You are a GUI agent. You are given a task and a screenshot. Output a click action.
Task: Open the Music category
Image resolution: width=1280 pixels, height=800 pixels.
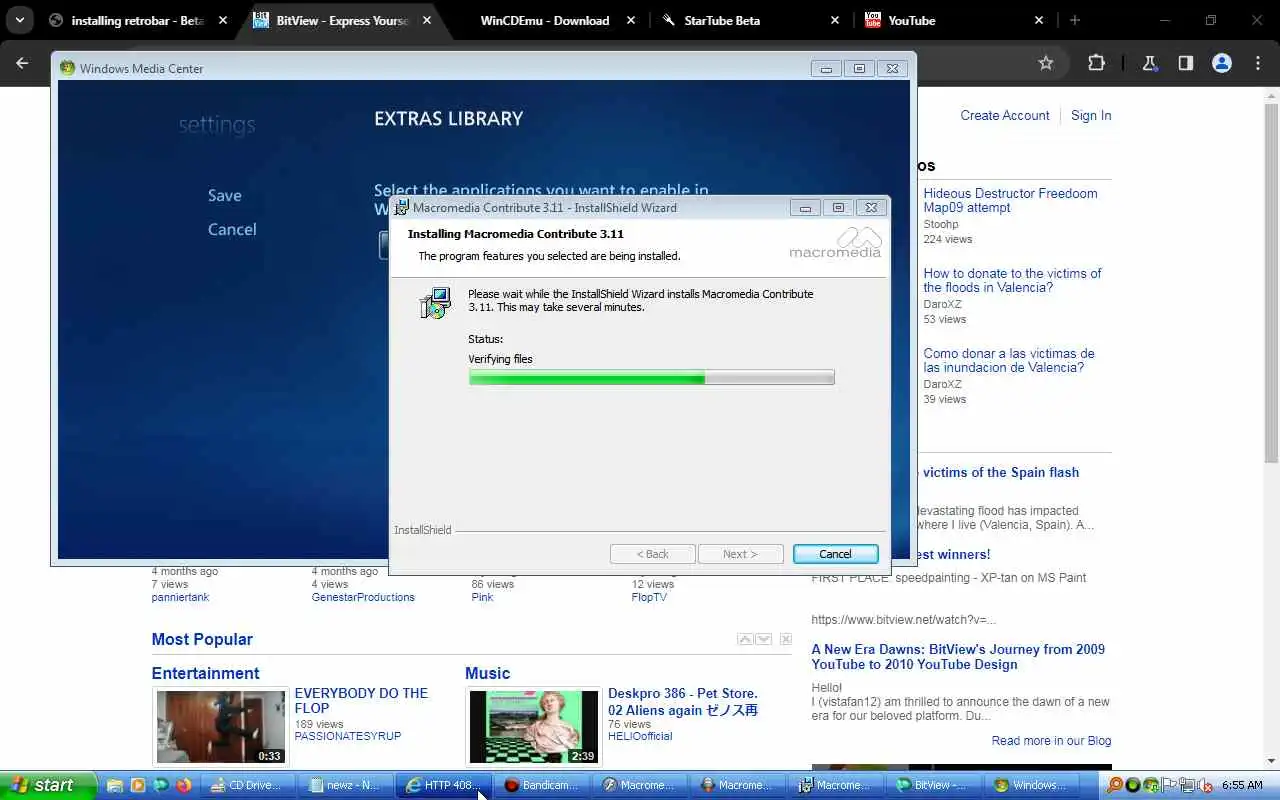tap(487, 673)
